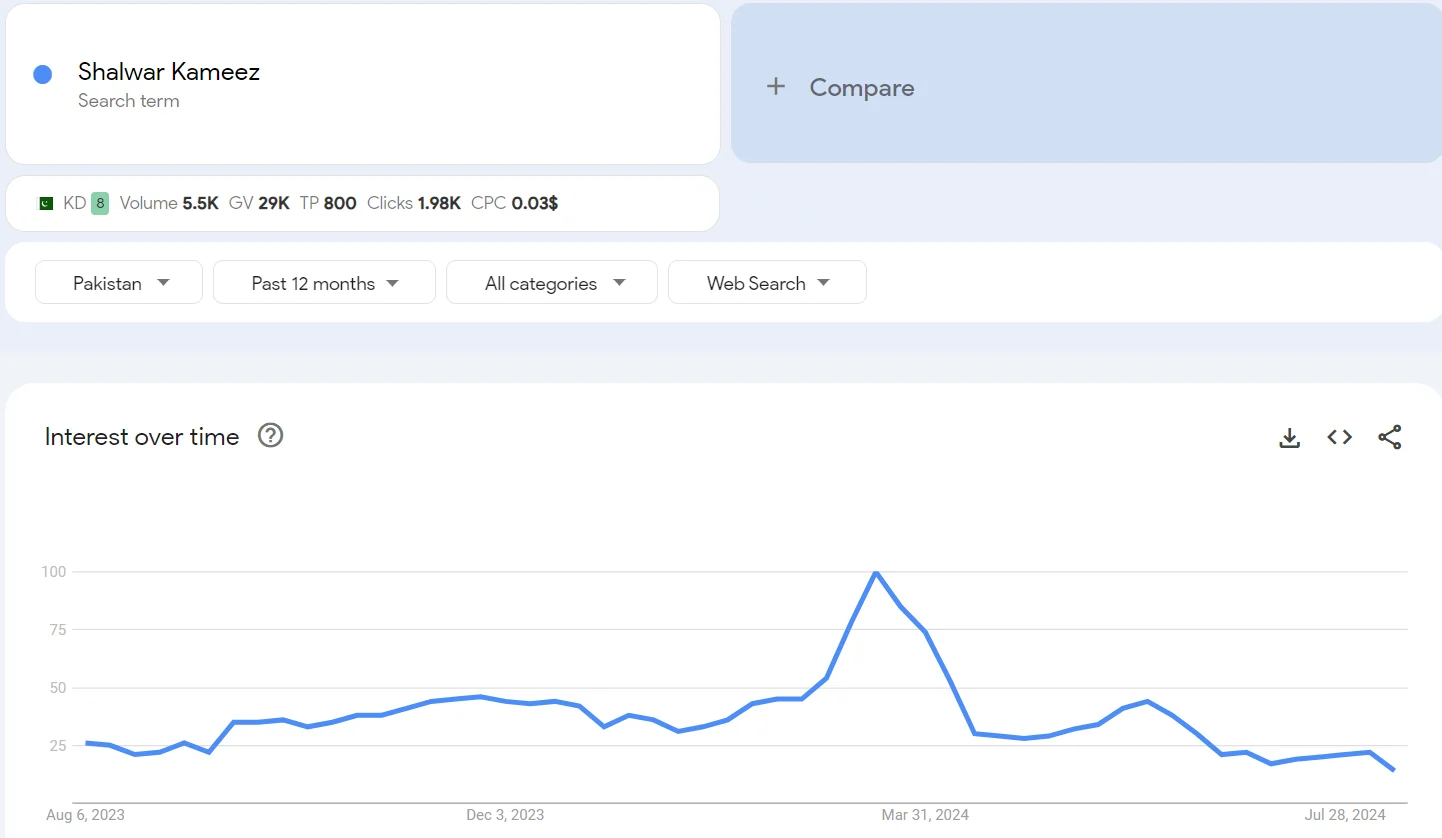
Task: Open the embed code for the chart
Action: 1339,437
